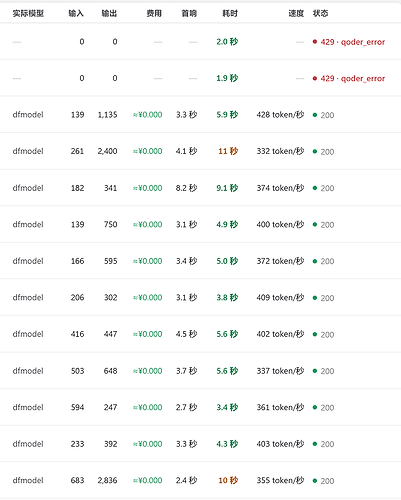Select the 428 token/秒 speed cell
Image resolution: width=401 pixels, height=500 pixels.
coord(280,115)
